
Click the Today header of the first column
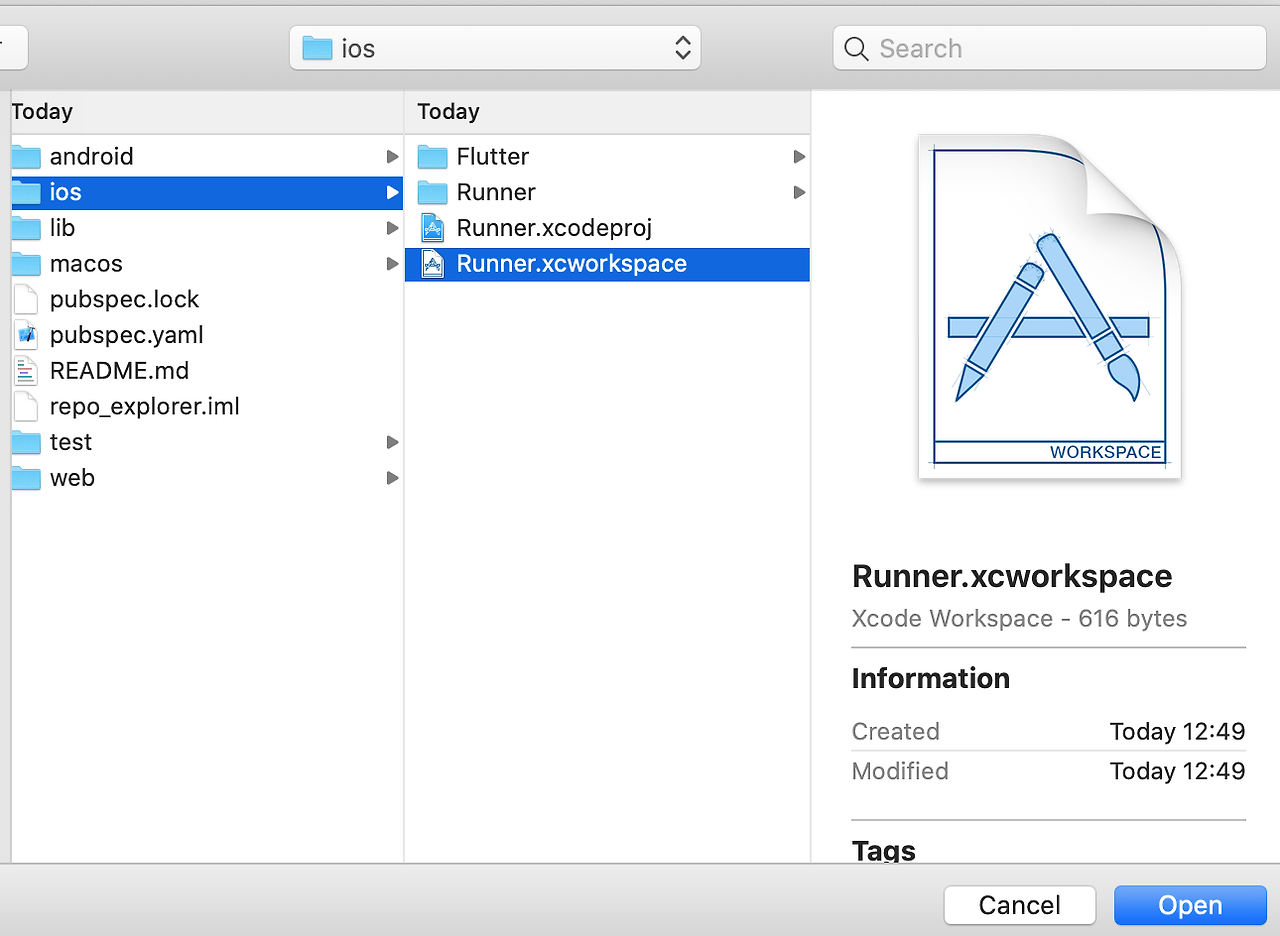(42, 112)
